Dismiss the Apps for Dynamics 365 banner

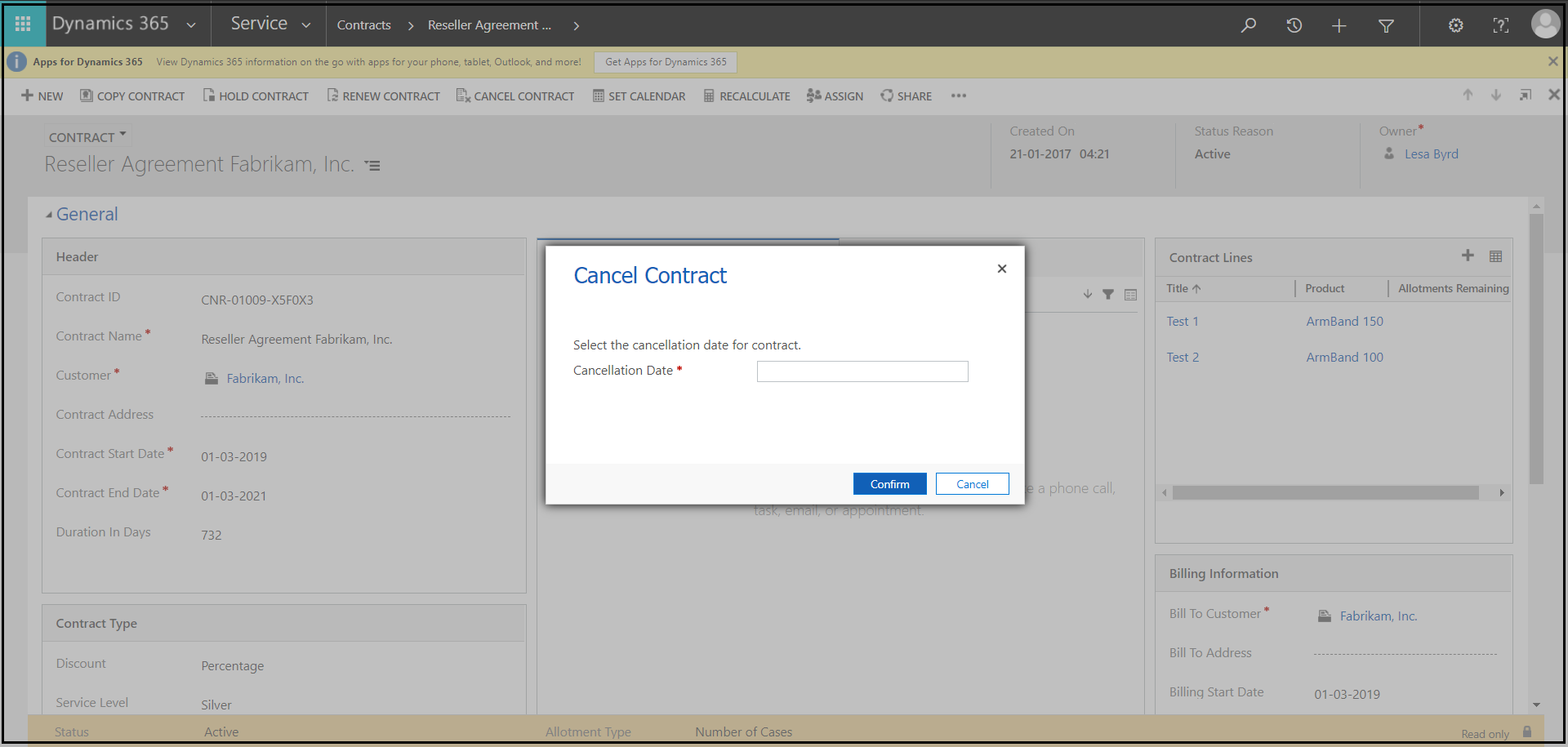tap(1552, 61)
